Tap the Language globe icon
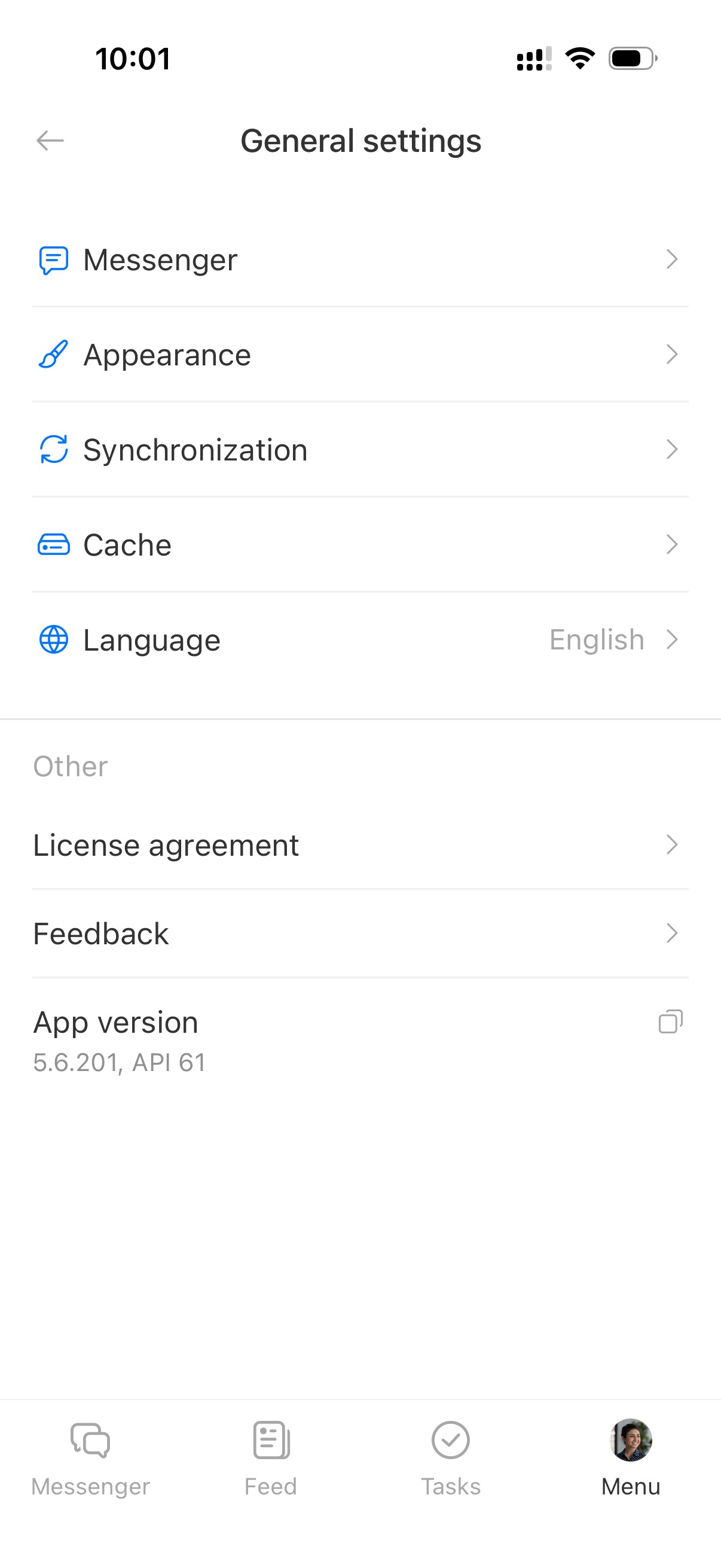 point(54,640)
